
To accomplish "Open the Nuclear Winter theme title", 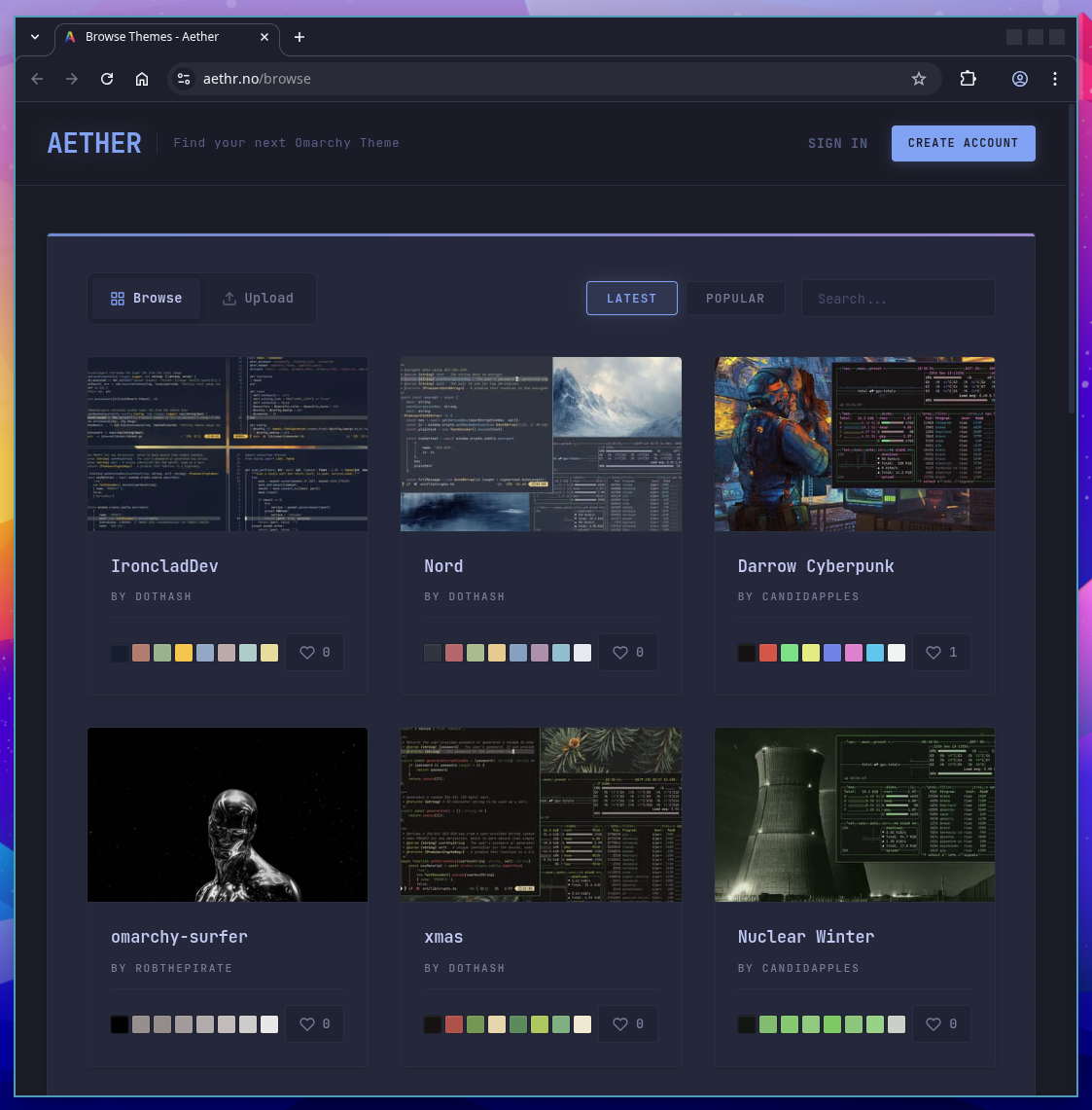I will click(806, 937).
